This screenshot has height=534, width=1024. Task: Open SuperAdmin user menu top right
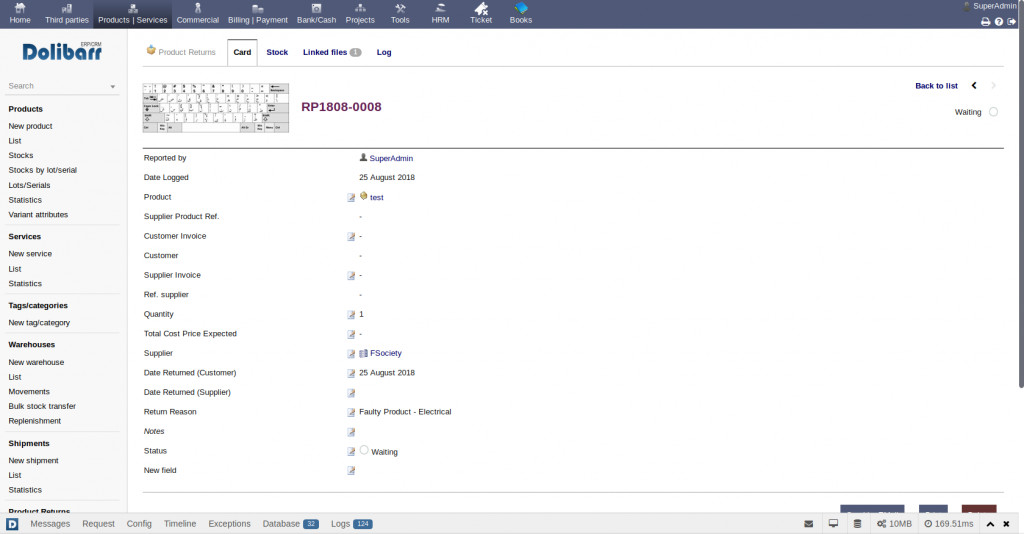click(990, 6)
